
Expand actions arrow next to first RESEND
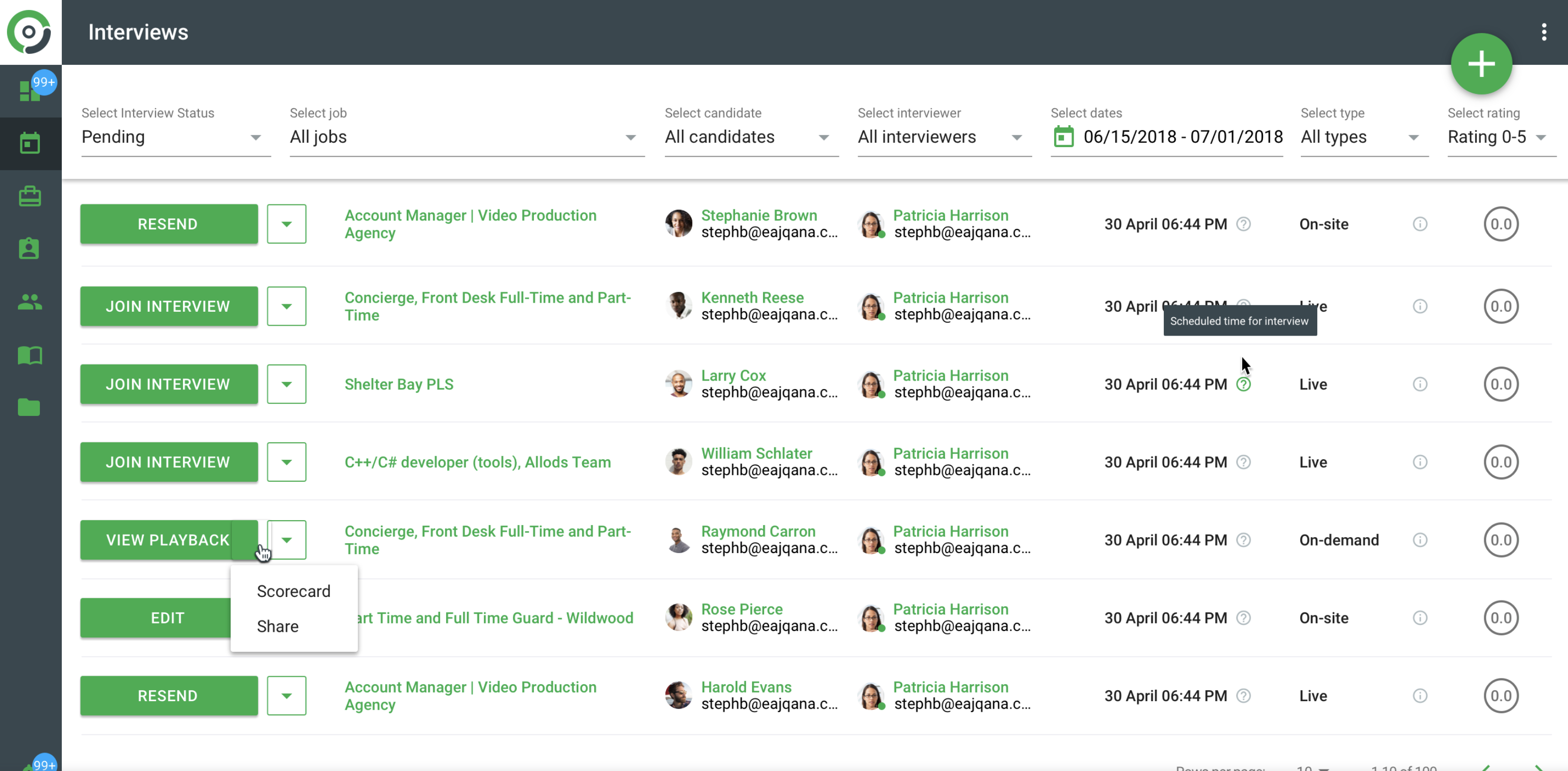(x=286, y=224)
